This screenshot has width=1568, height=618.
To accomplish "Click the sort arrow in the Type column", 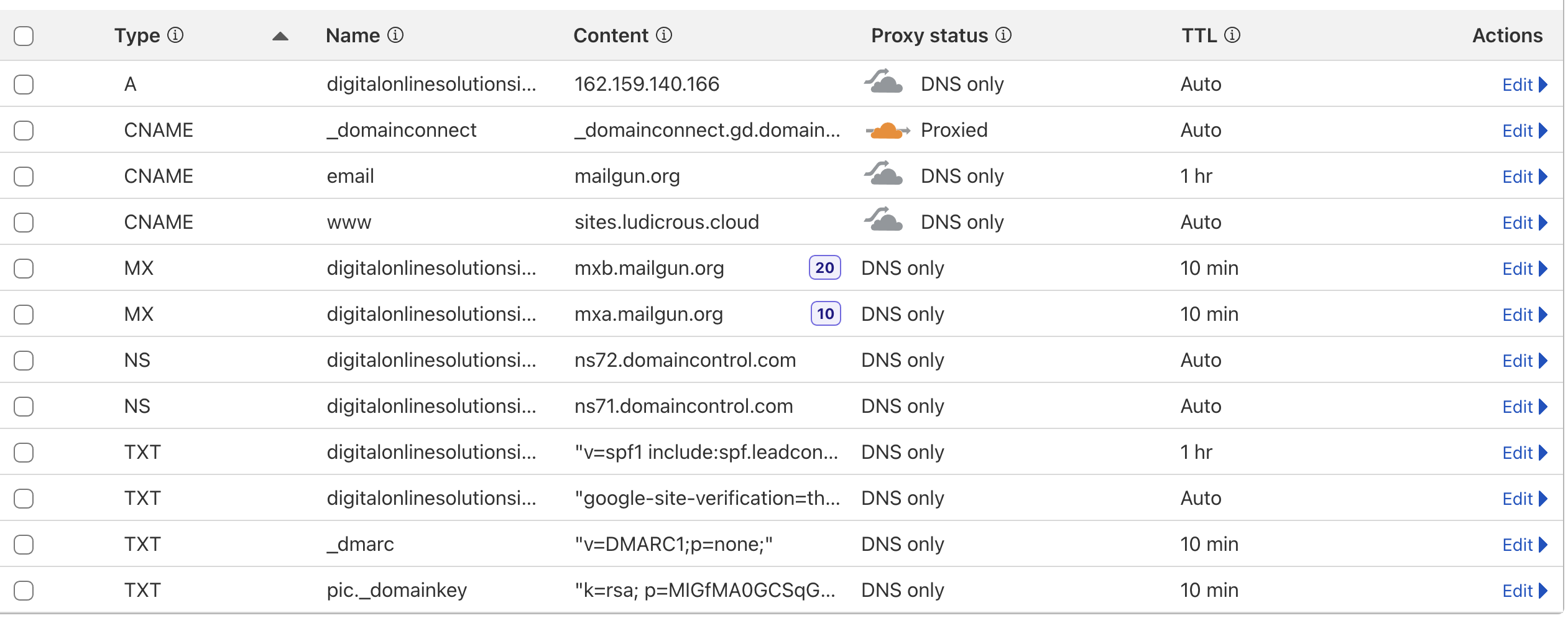I will click(x=280, y=36).
